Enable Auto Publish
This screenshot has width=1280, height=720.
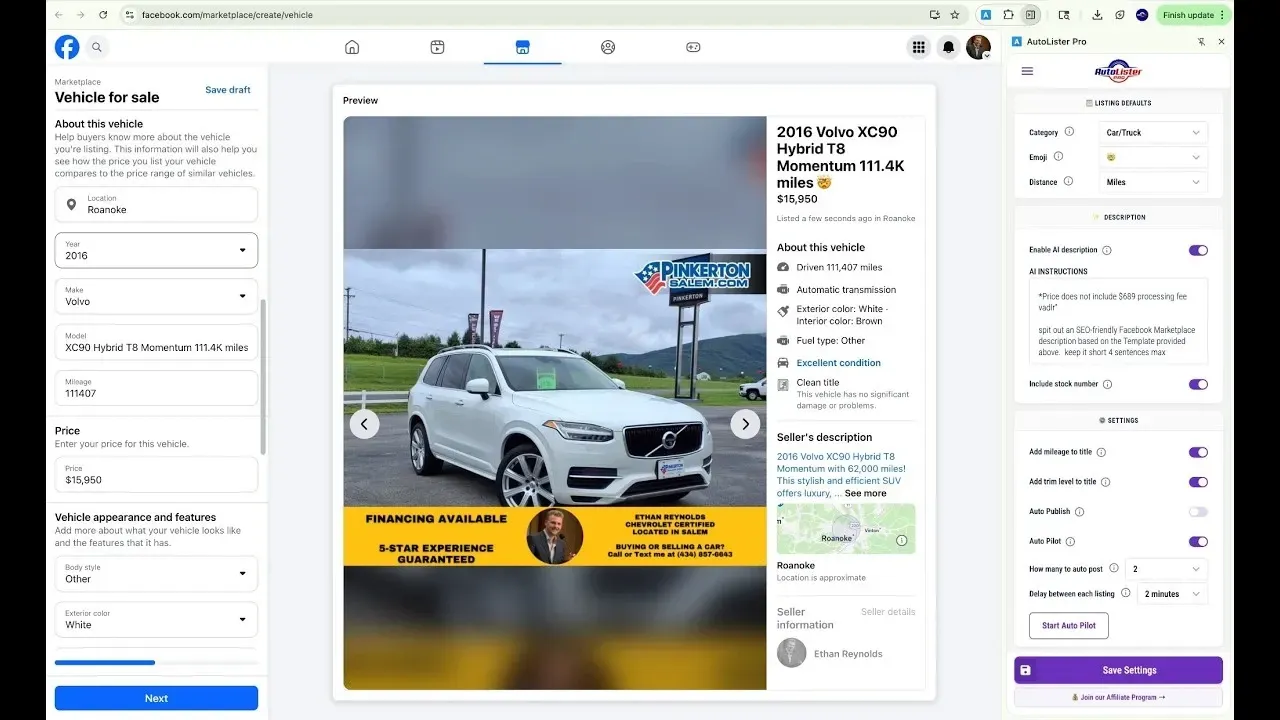pyautogui.click(x=1198, y=511)
